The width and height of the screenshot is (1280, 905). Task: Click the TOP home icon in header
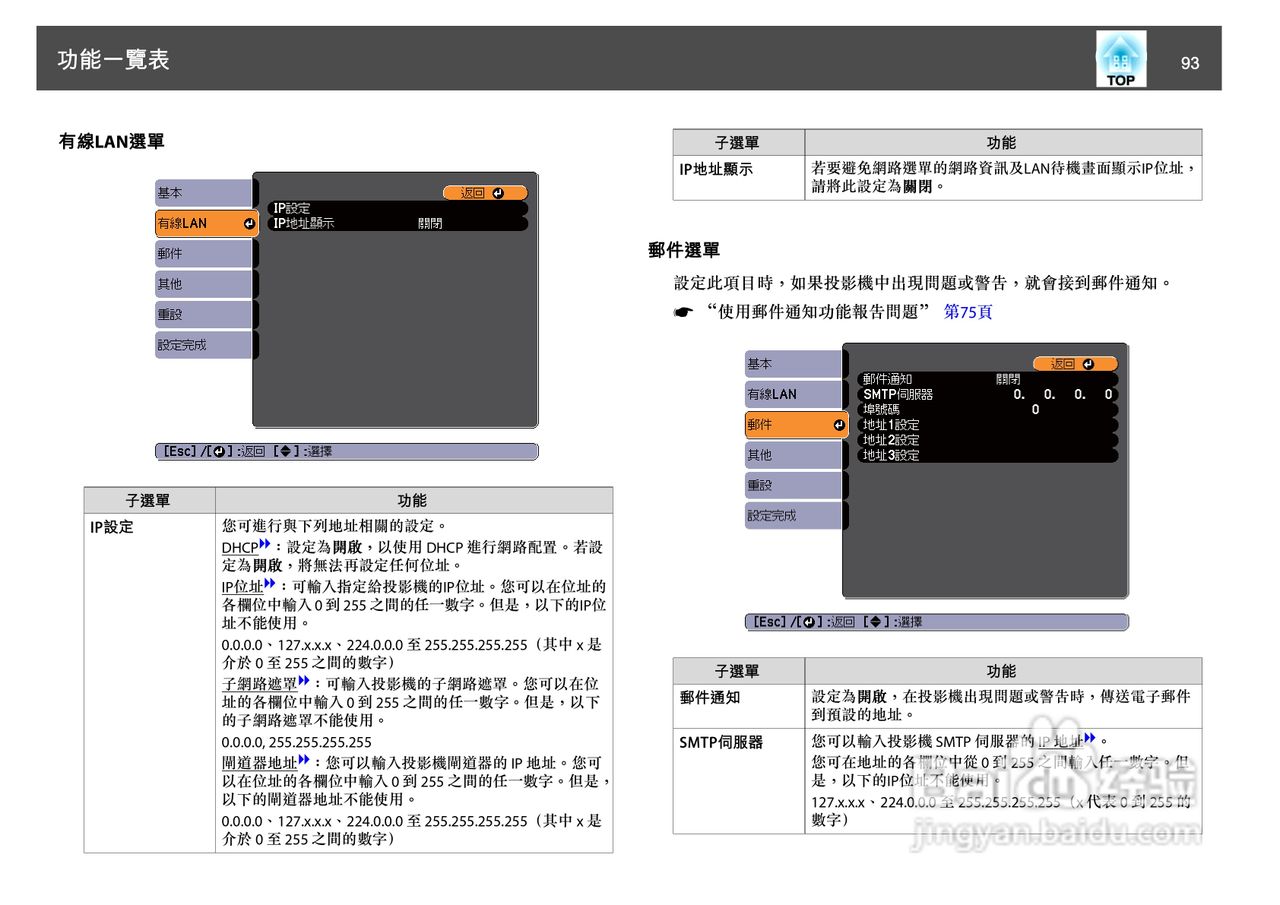tap(1121, 59)
